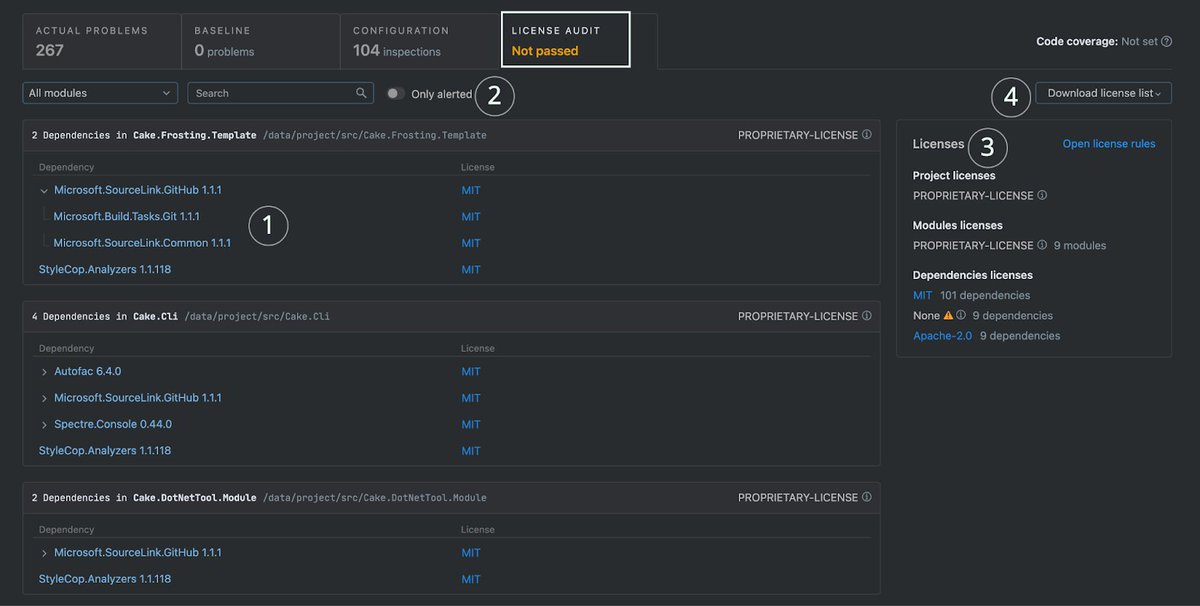This screenshot has width=1200, height=606.
Task: Open StyleCop.Analyzers link in Cake.Cli
Action: pos(105,451)
